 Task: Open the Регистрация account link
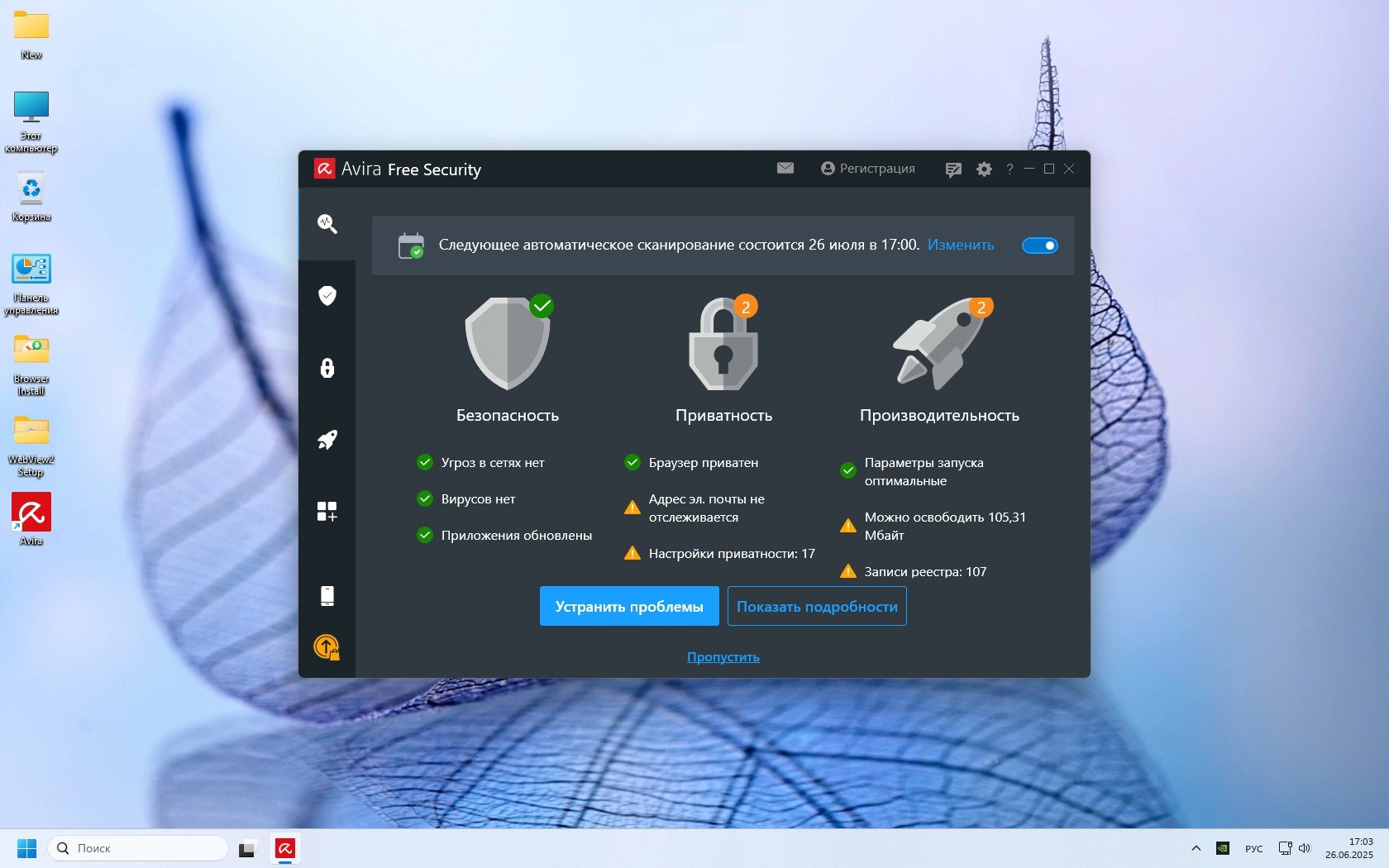click(x=868, y=169)
